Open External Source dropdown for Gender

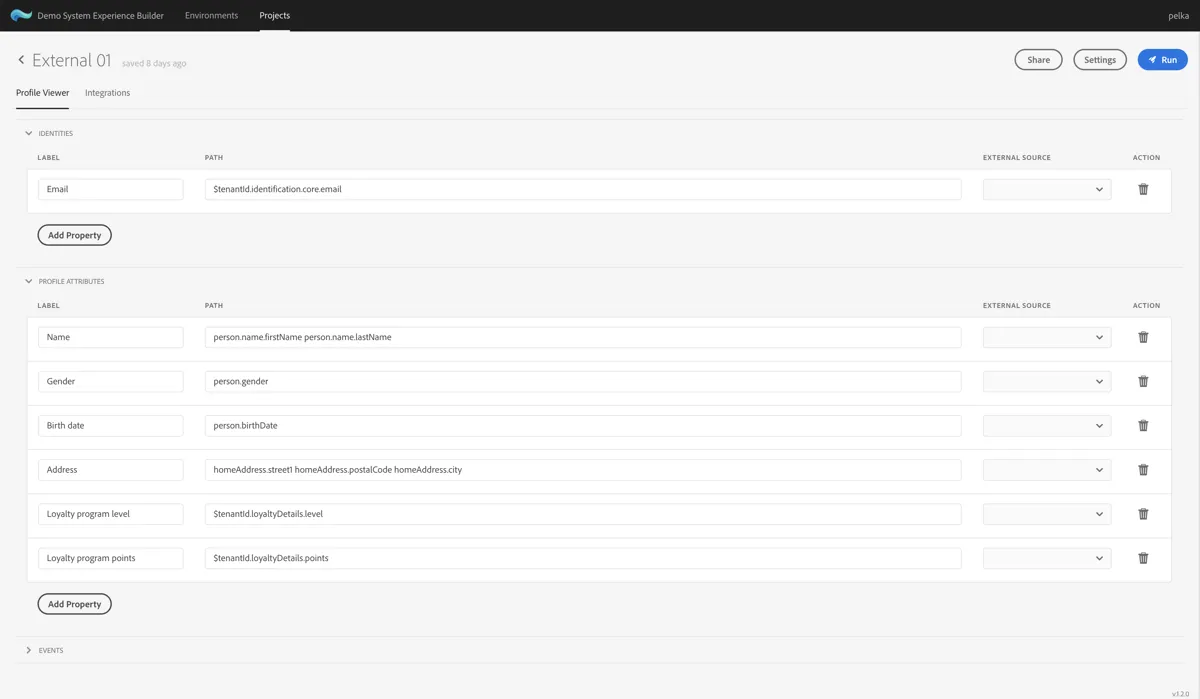(1047, 381)
